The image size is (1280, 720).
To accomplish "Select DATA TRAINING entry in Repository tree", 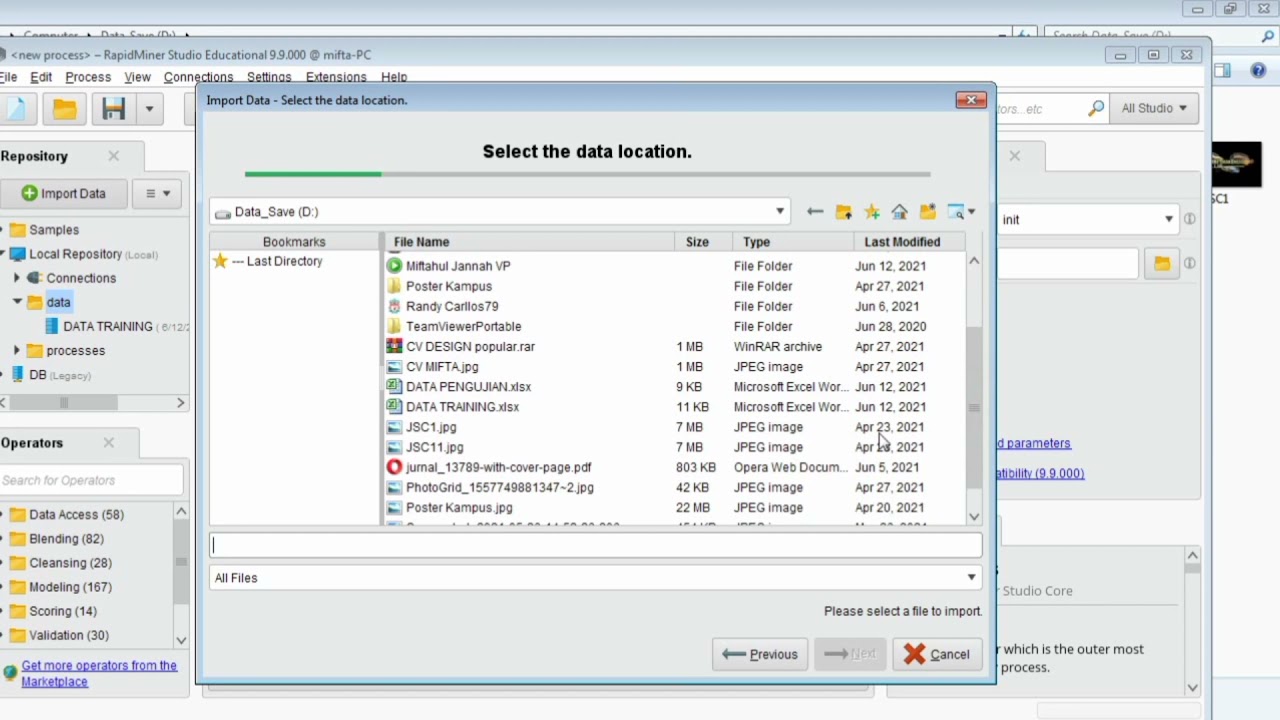I will pyautogui.click(x=108, y=327).
